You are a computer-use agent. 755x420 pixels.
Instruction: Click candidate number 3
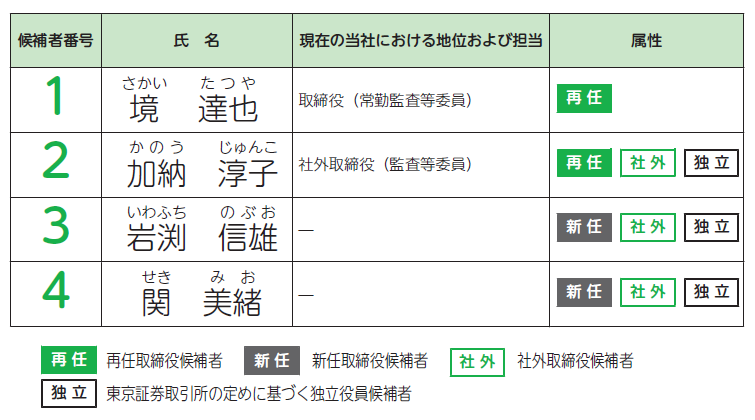56,228
